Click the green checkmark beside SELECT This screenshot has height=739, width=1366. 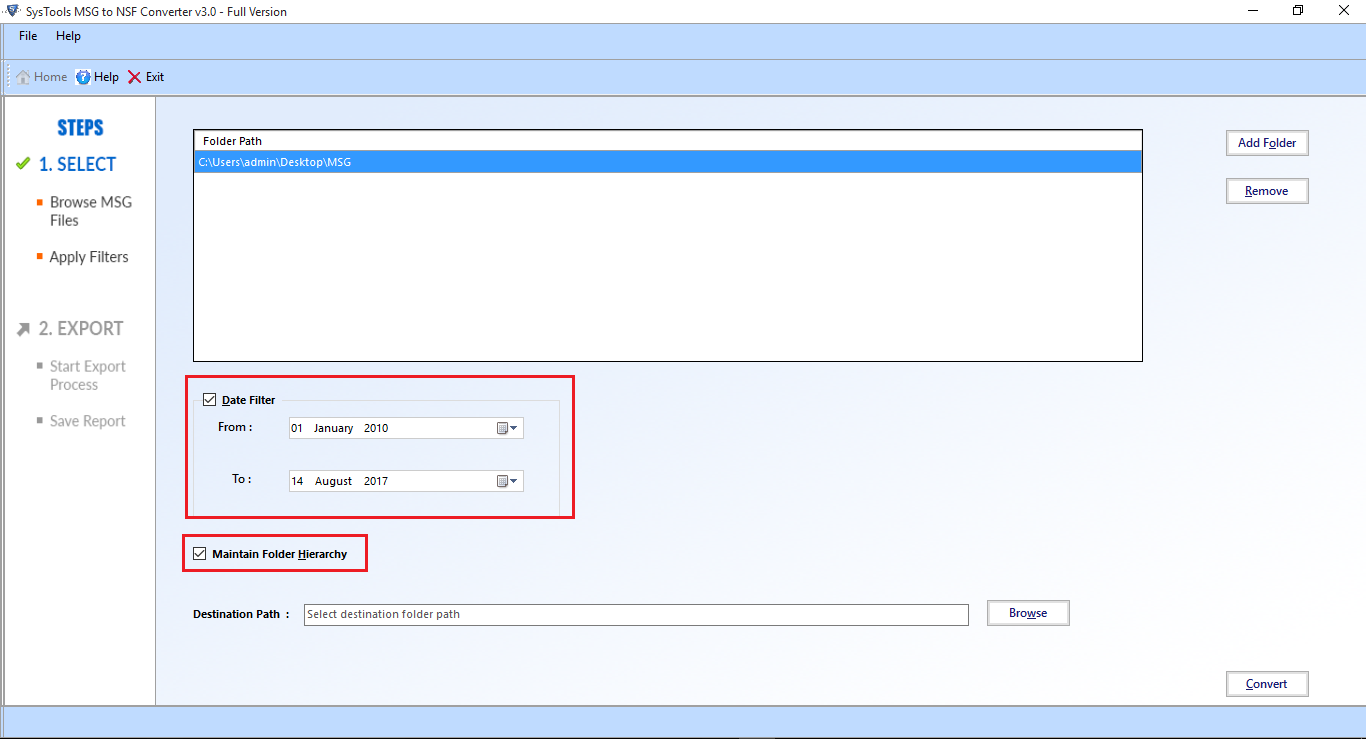23,163
